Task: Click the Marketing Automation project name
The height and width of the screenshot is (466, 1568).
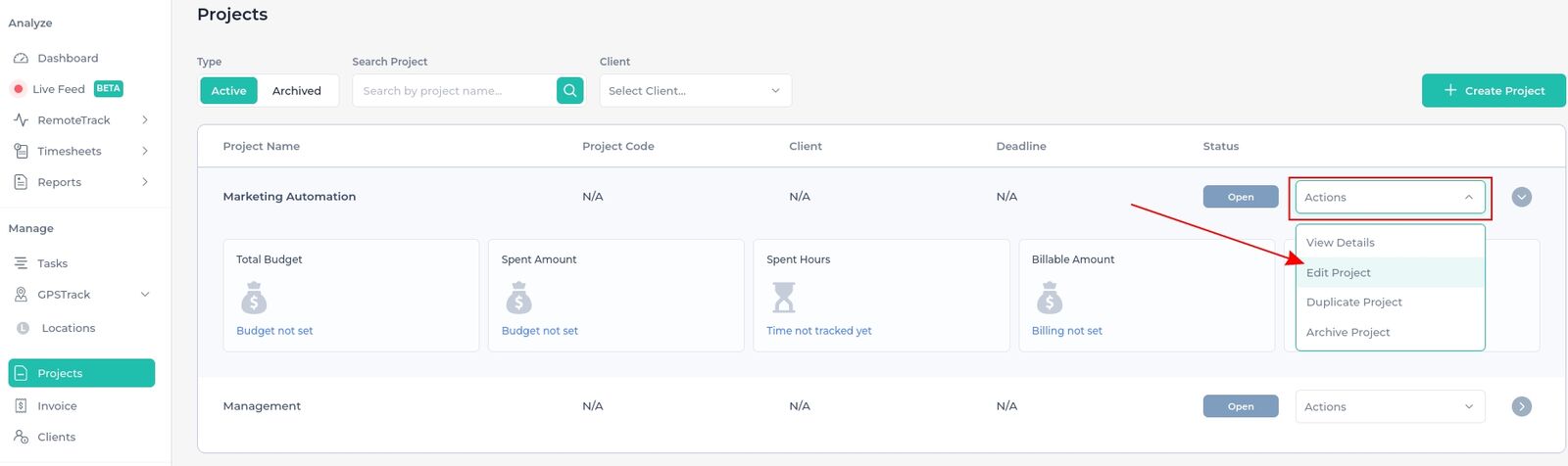Action: click(x=289, y=196)
